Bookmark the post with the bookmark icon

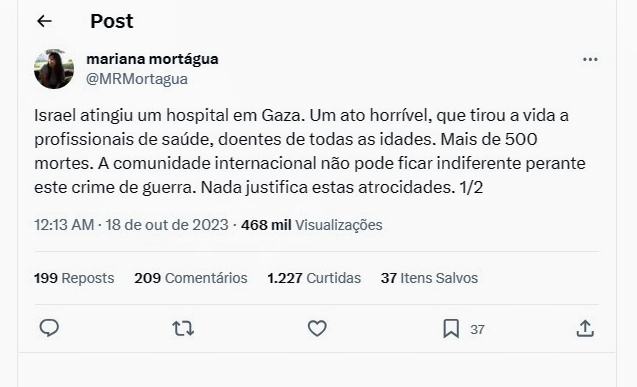pos(451,328)
